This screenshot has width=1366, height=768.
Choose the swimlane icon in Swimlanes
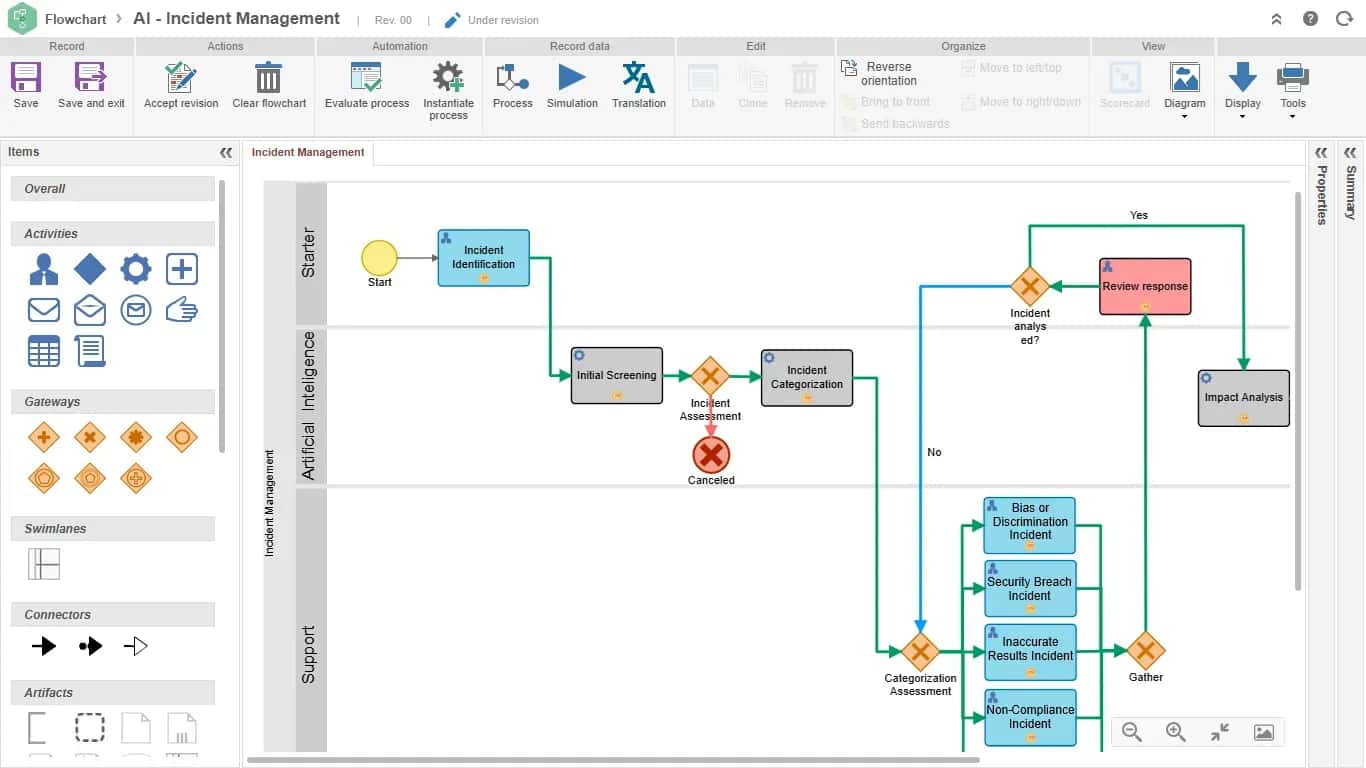point(44,564)
